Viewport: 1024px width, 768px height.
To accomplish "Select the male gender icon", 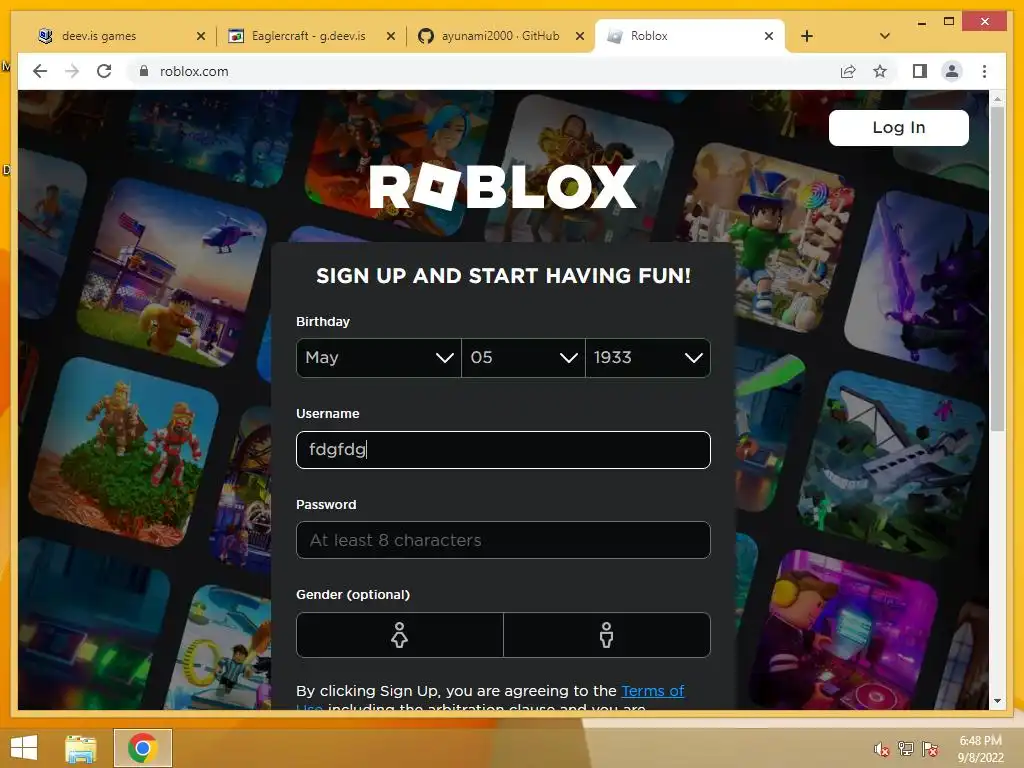I will [607, 635].
